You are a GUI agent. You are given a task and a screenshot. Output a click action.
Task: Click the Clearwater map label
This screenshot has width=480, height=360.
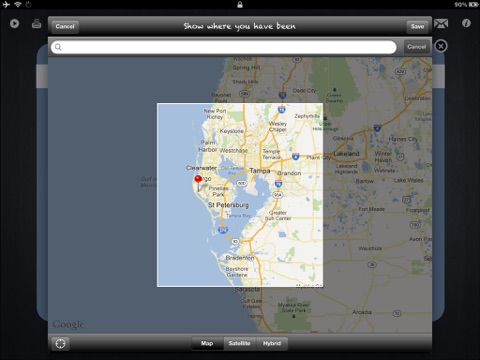pyautogui.click(x=201, y=168)
